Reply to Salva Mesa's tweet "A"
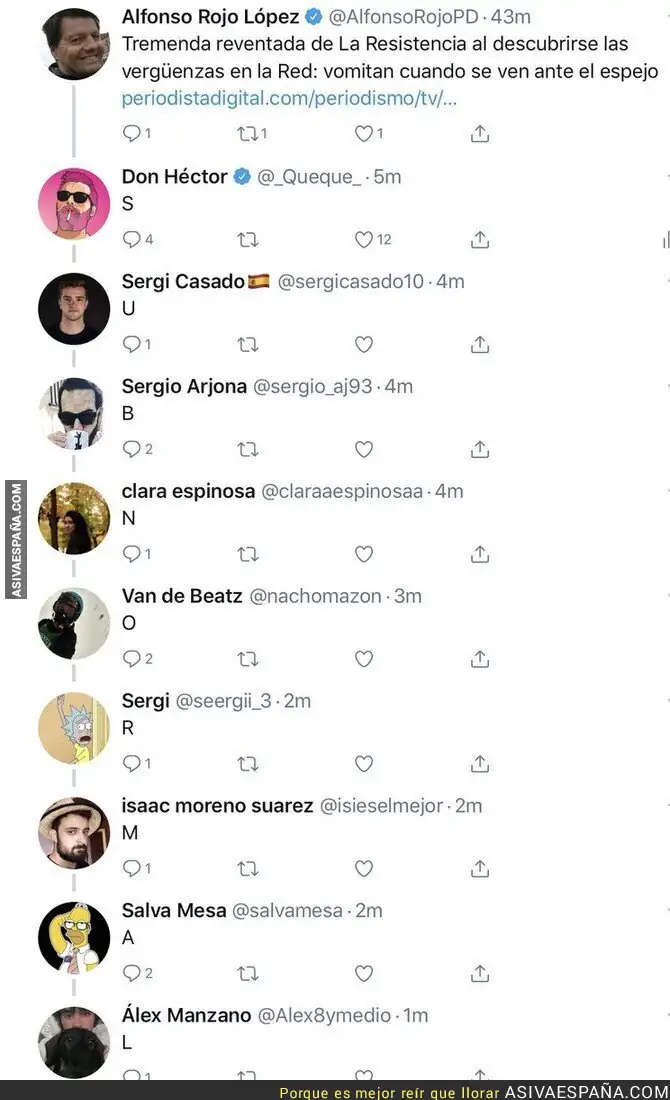670x1100 pixels. (x=131, y=973)
